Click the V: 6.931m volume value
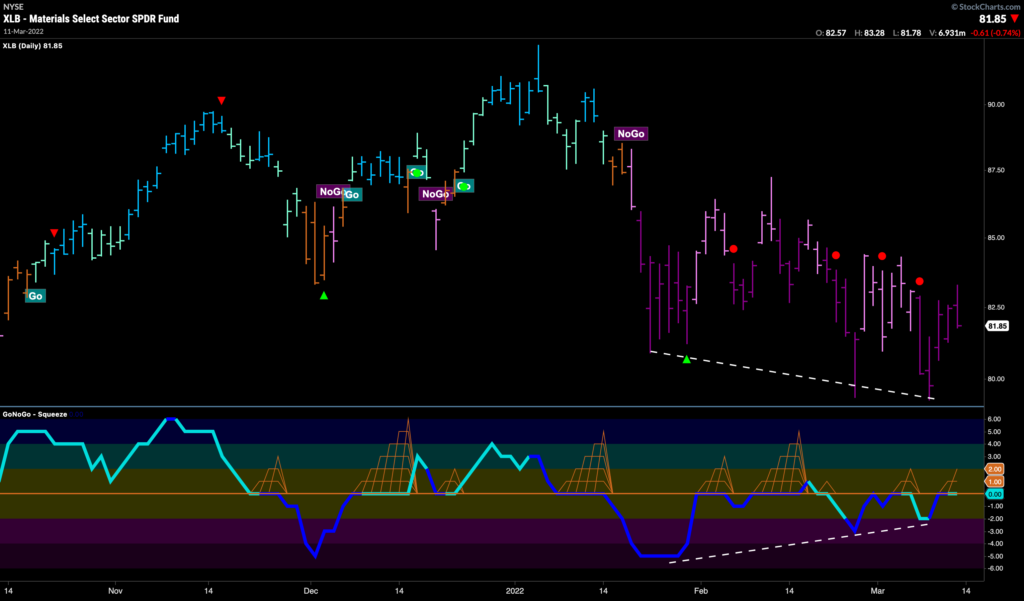Viewport: 1024px width, 601px height. [946, 33]
